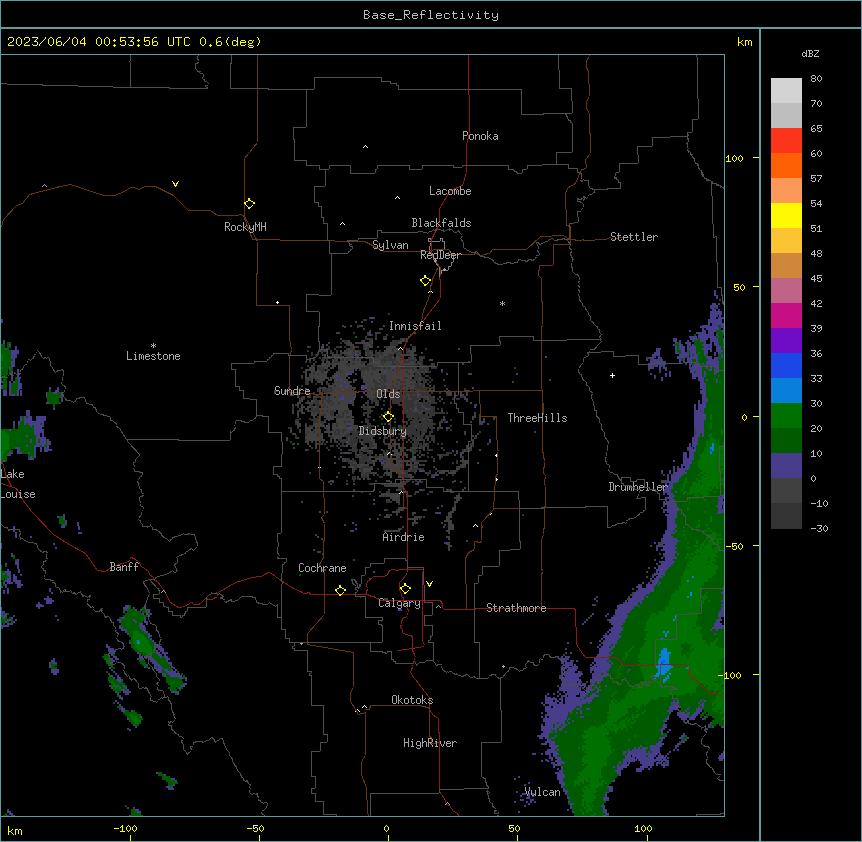Click the Olds label

click(x=388, y=394)
